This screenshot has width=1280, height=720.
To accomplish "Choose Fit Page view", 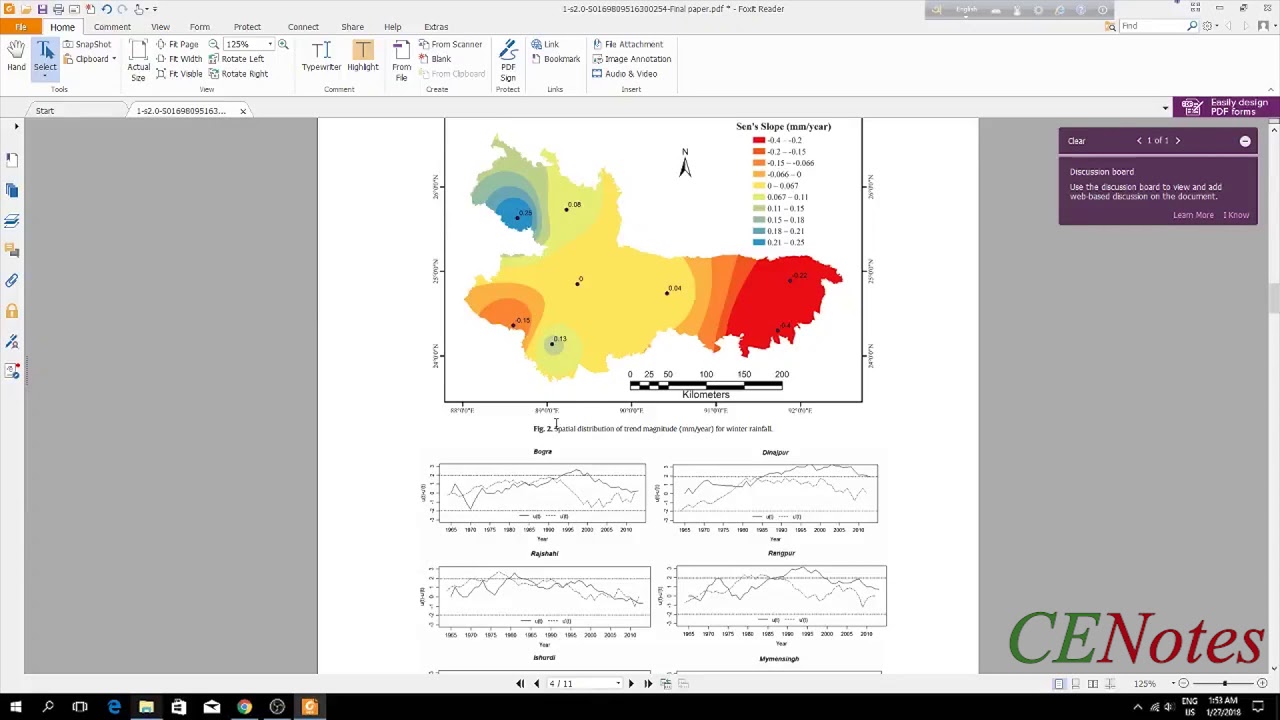I will click(177, 44).
